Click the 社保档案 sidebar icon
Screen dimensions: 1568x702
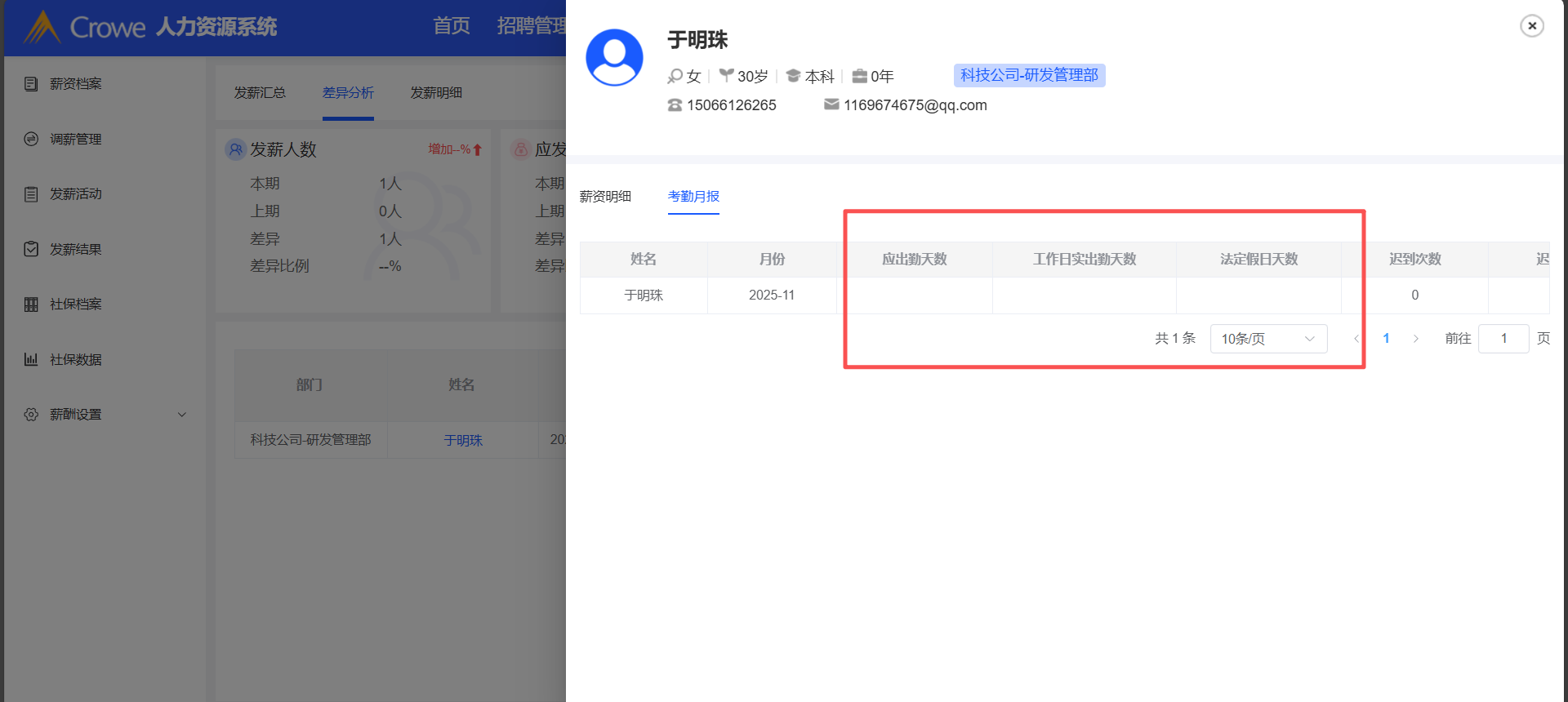point(31,304)
